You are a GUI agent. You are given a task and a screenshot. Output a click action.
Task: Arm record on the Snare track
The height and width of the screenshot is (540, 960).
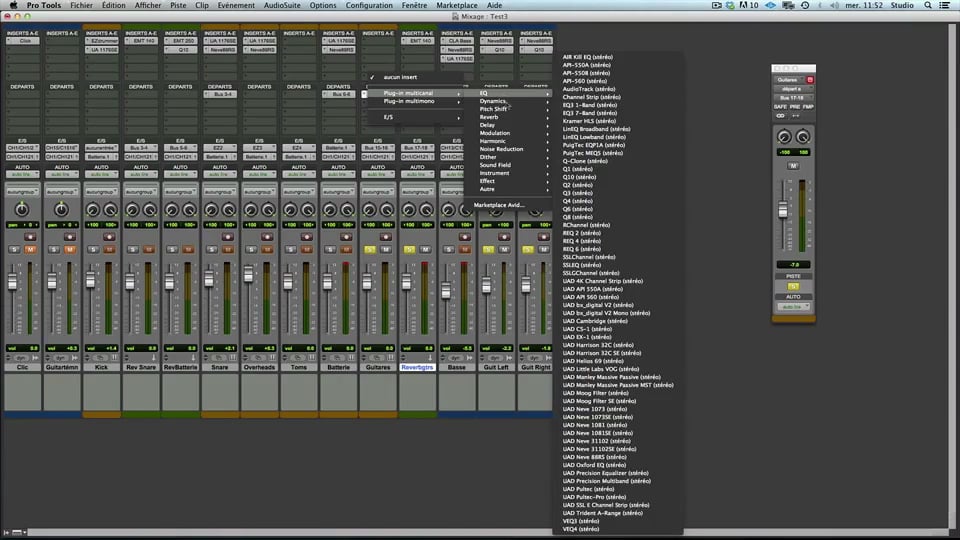[228, 237]
